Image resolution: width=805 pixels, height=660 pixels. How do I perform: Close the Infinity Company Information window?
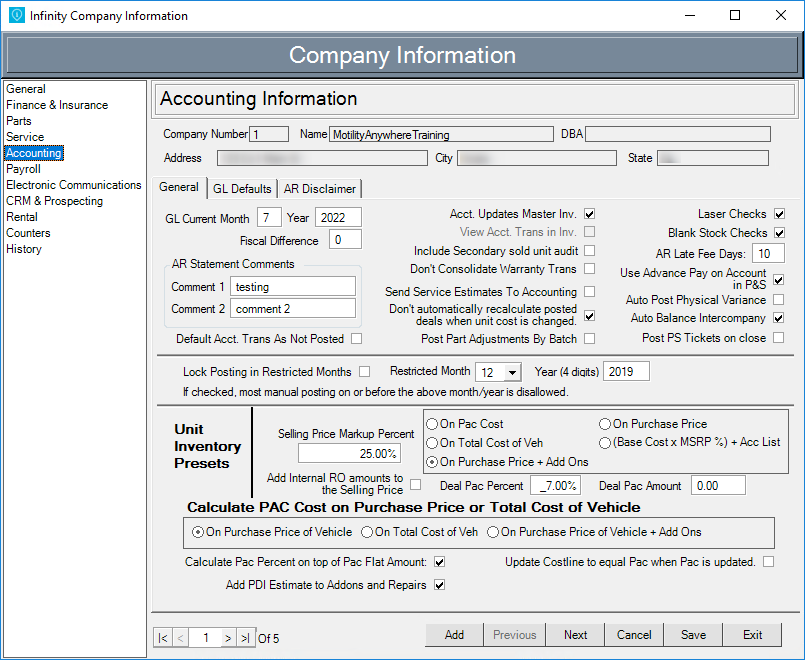click(x=781, y=15)
